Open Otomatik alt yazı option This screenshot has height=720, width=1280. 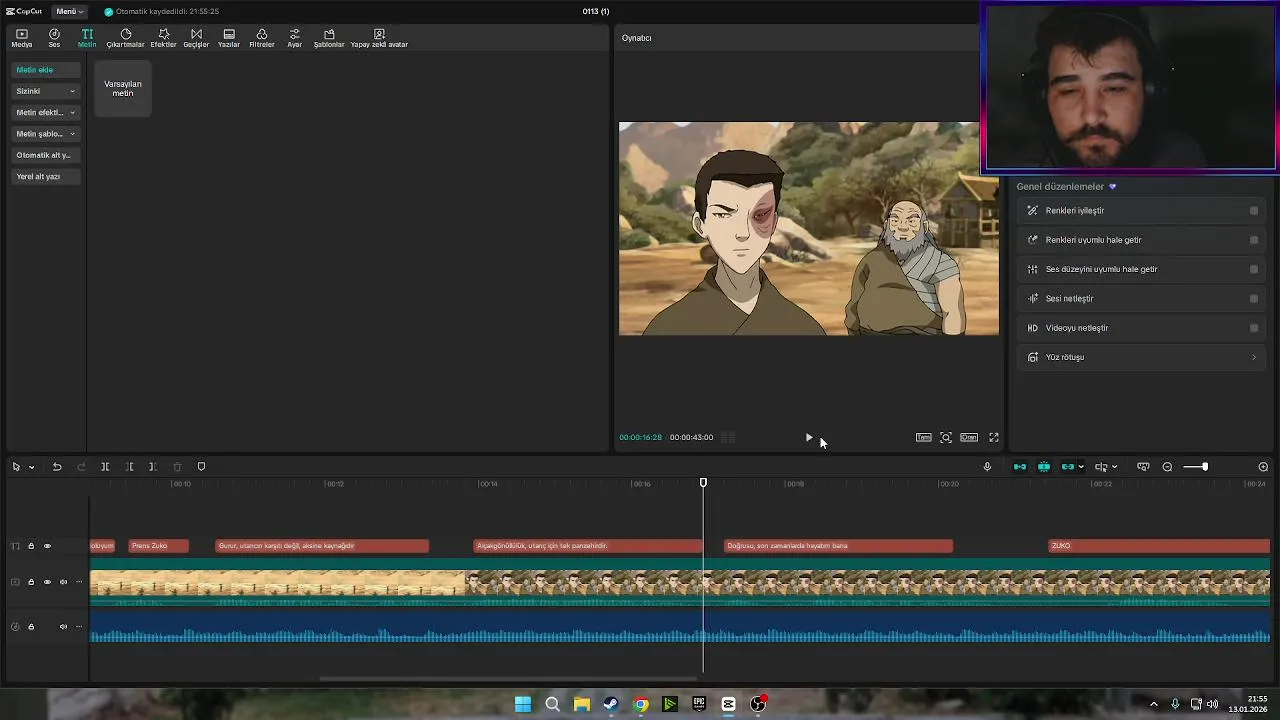coord(45,155)
